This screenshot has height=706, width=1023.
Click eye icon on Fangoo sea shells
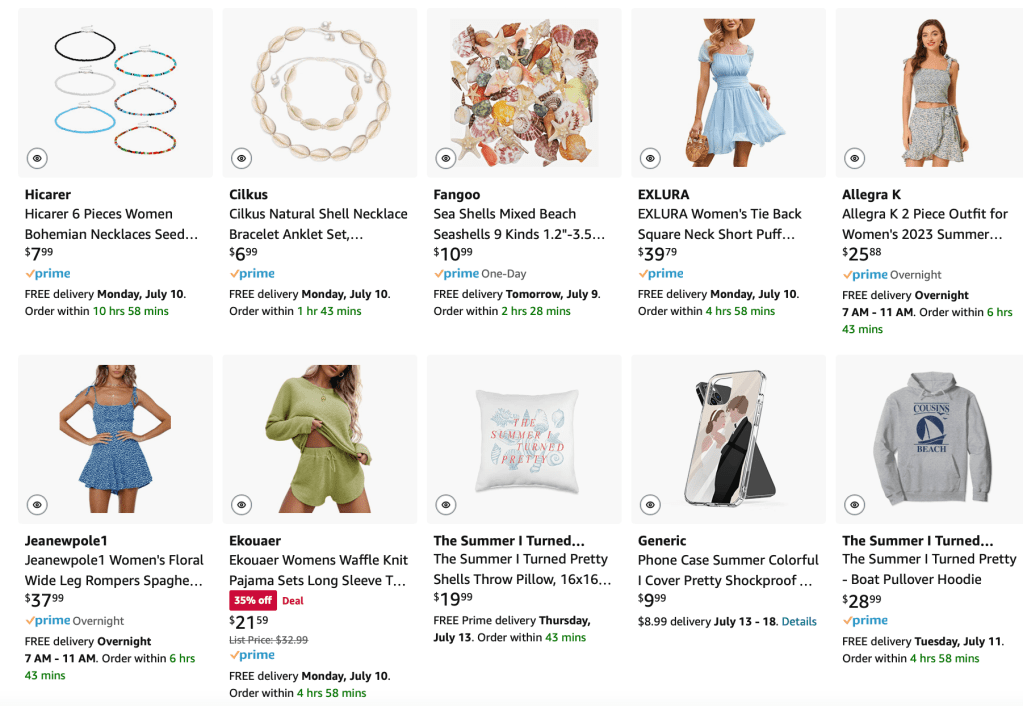[x=446, y=158]
